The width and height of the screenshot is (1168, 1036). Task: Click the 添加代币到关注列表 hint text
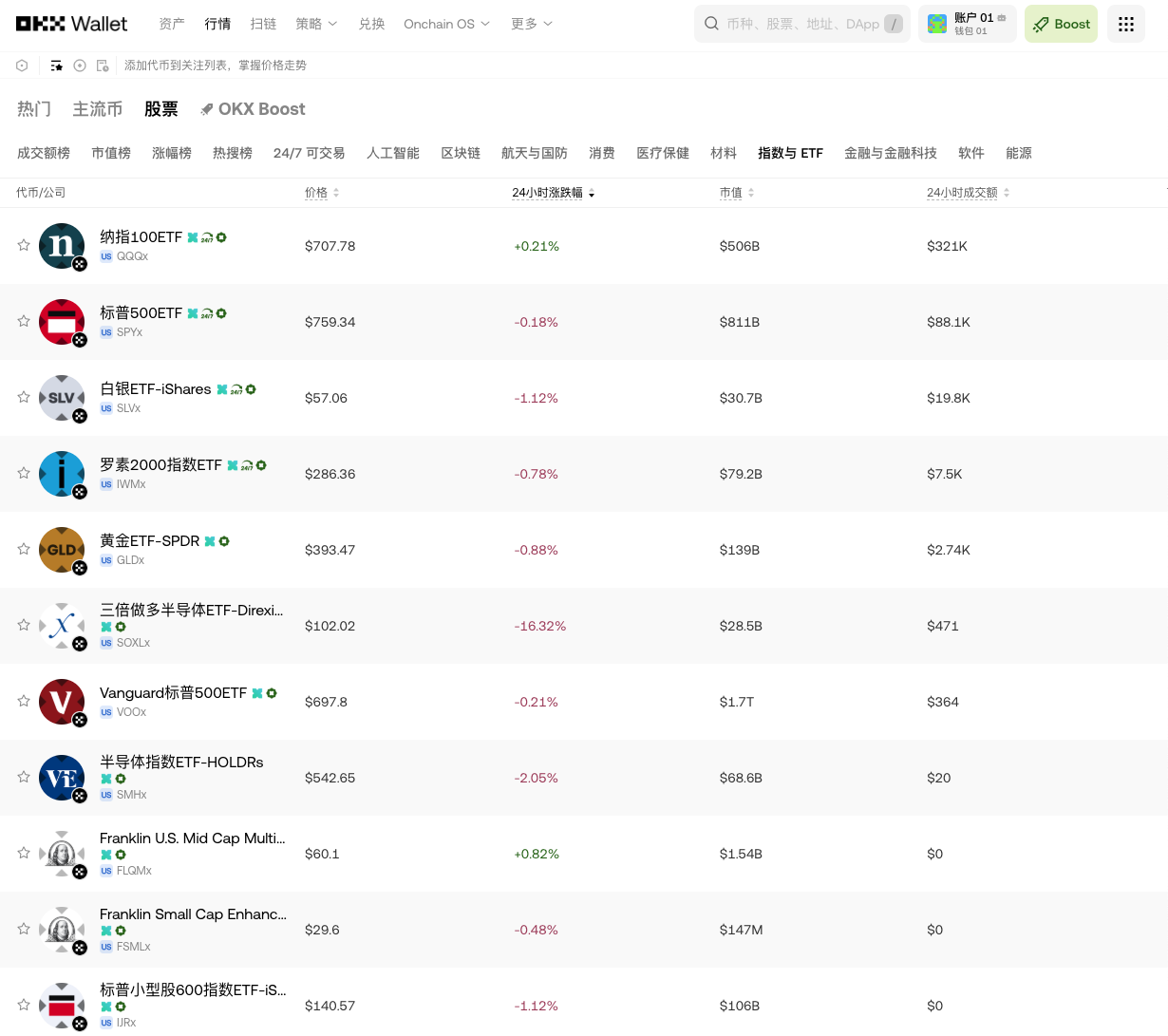tap(216, 66)
